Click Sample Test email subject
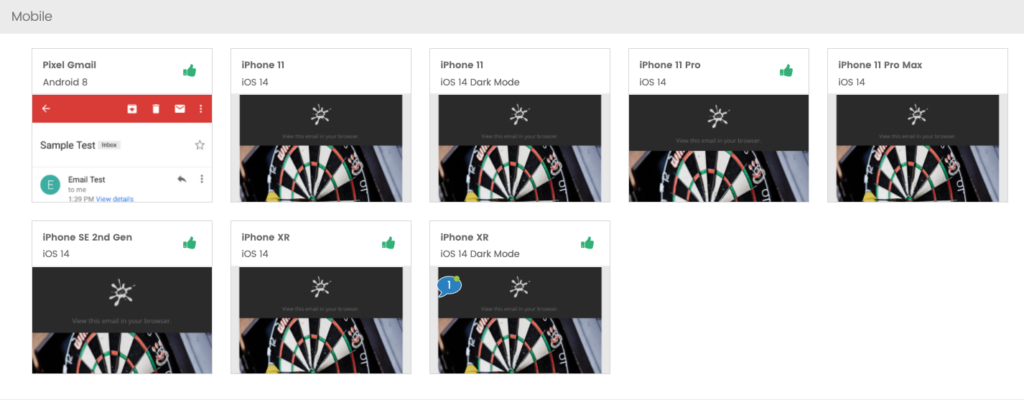The height and width of the screenshot is (400, 1024). [68, 145]
